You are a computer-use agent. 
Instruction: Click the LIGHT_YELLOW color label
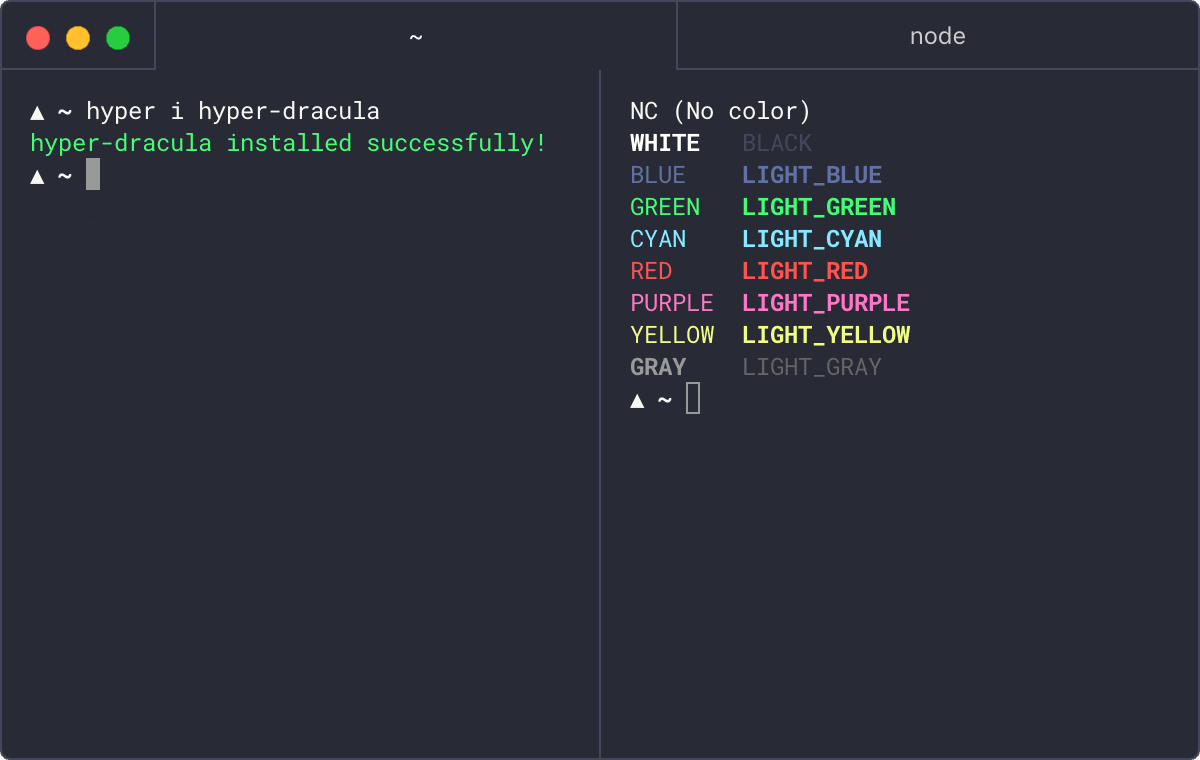click(x=825, y=335)
